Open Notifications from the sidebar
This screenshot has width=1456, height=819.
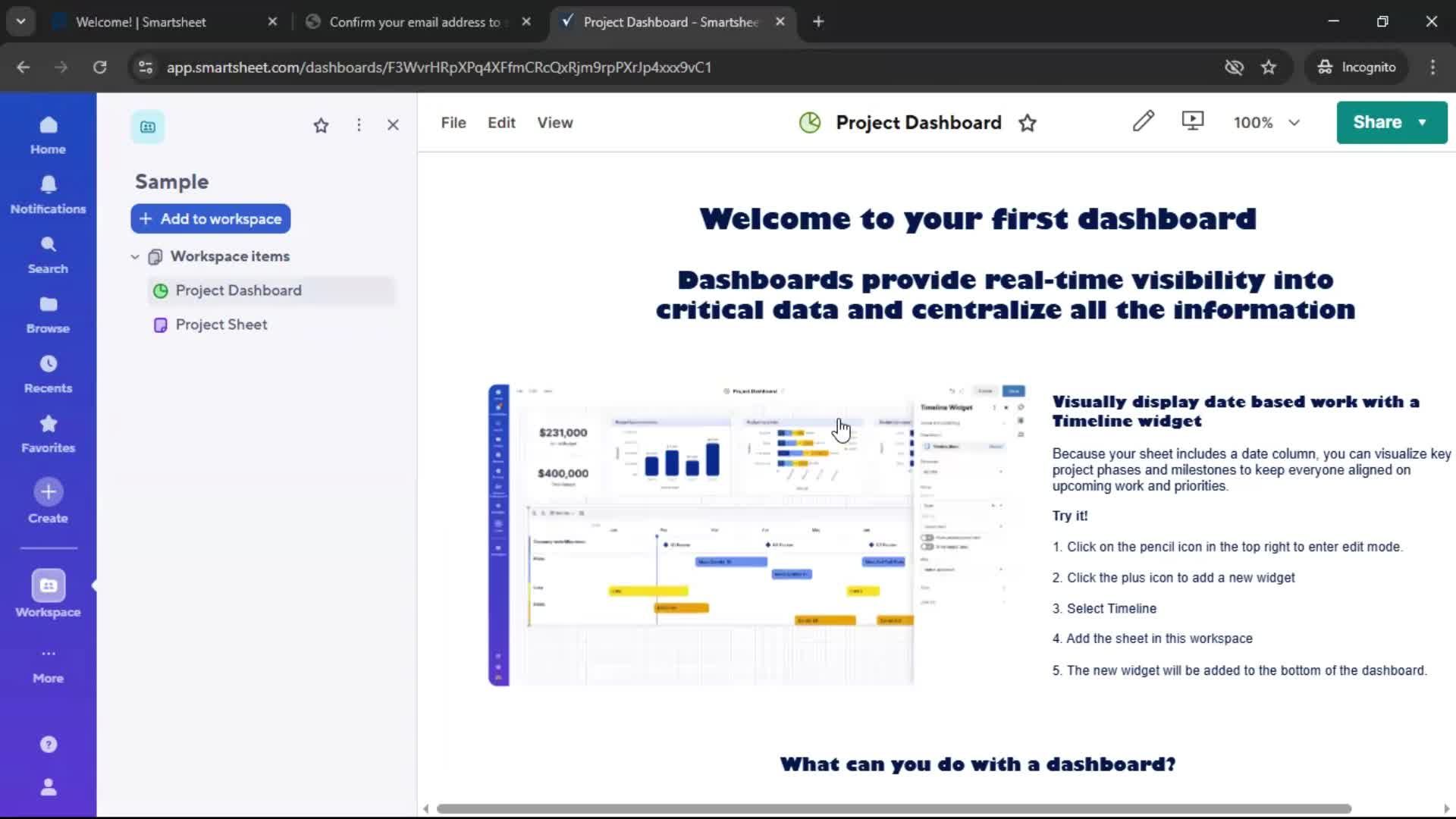[x=48, y=193]
